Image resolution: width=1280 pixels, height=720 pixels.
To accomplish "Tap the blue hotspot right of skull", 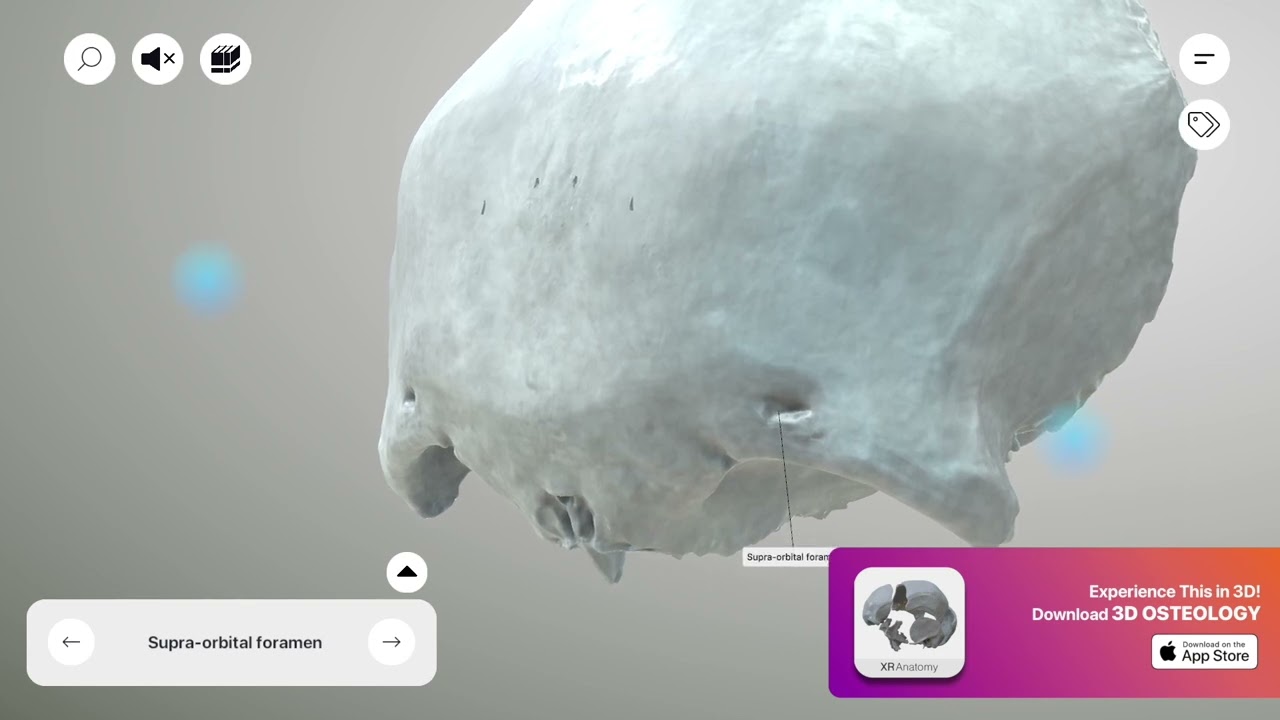I will (x=1075, y=438).
